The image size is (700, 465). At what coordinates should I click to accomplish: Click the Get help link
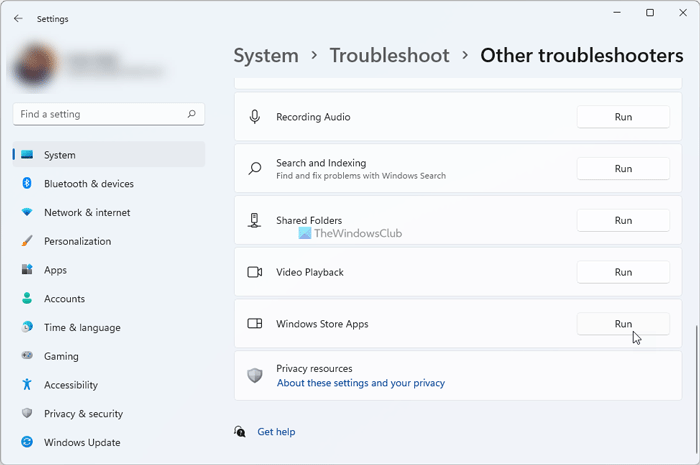[276, 432]
